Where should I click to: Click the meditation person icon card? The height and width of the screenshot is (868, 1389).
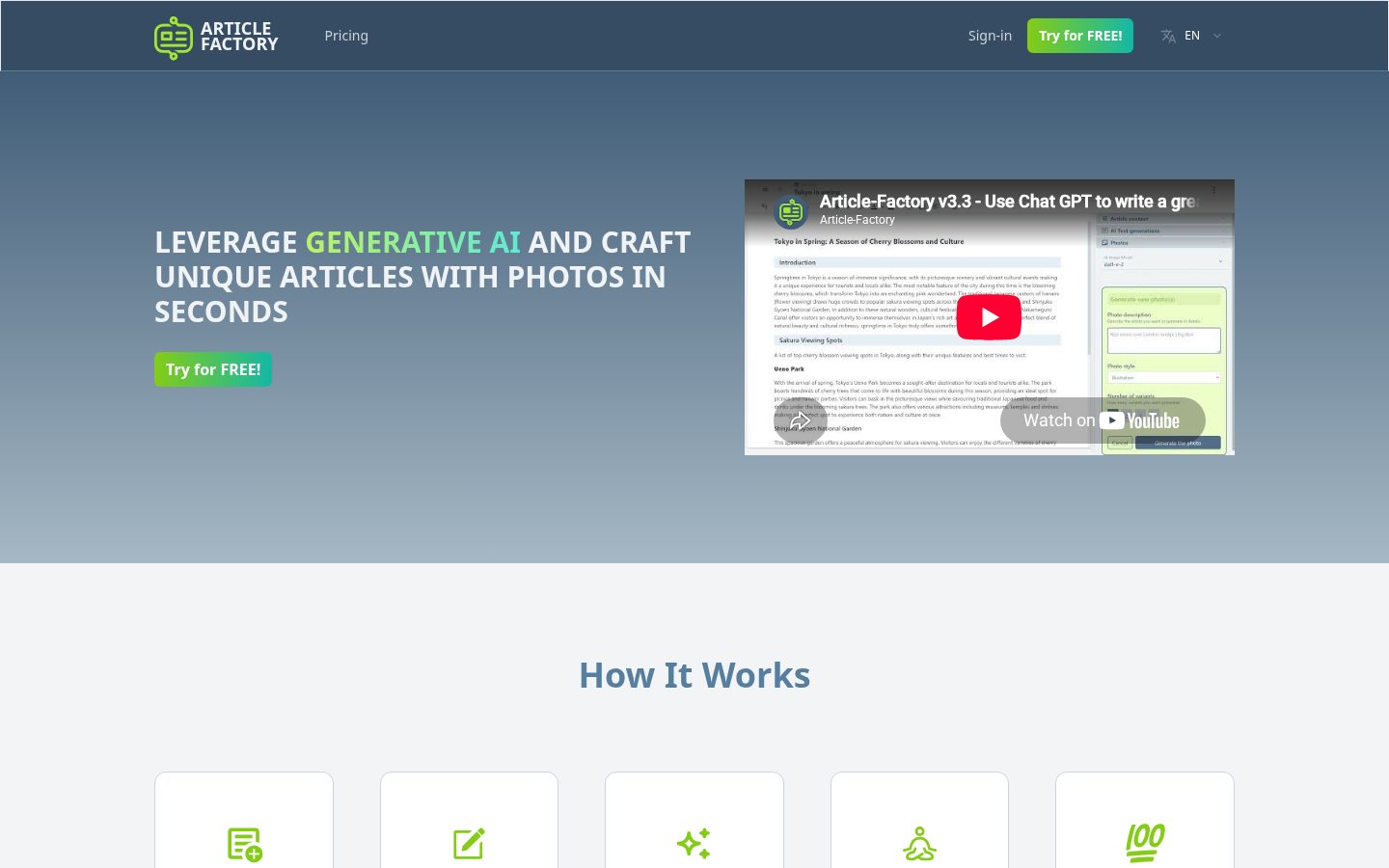click(919, 844)
